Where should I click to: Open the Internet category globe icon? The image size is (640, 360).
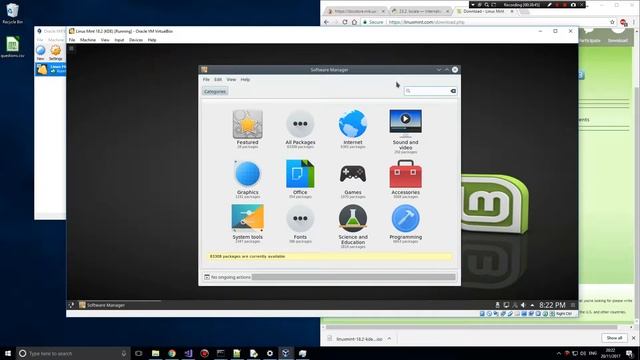(353, 124)
